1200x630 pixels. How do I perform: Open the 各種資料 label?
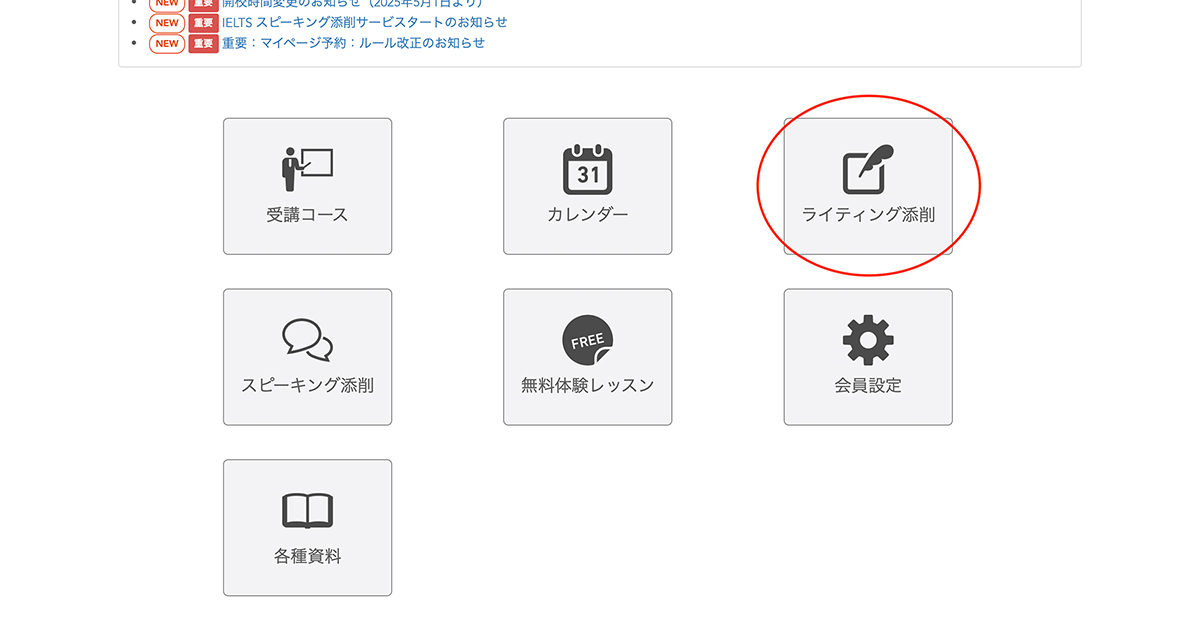(x=307, y=557)
